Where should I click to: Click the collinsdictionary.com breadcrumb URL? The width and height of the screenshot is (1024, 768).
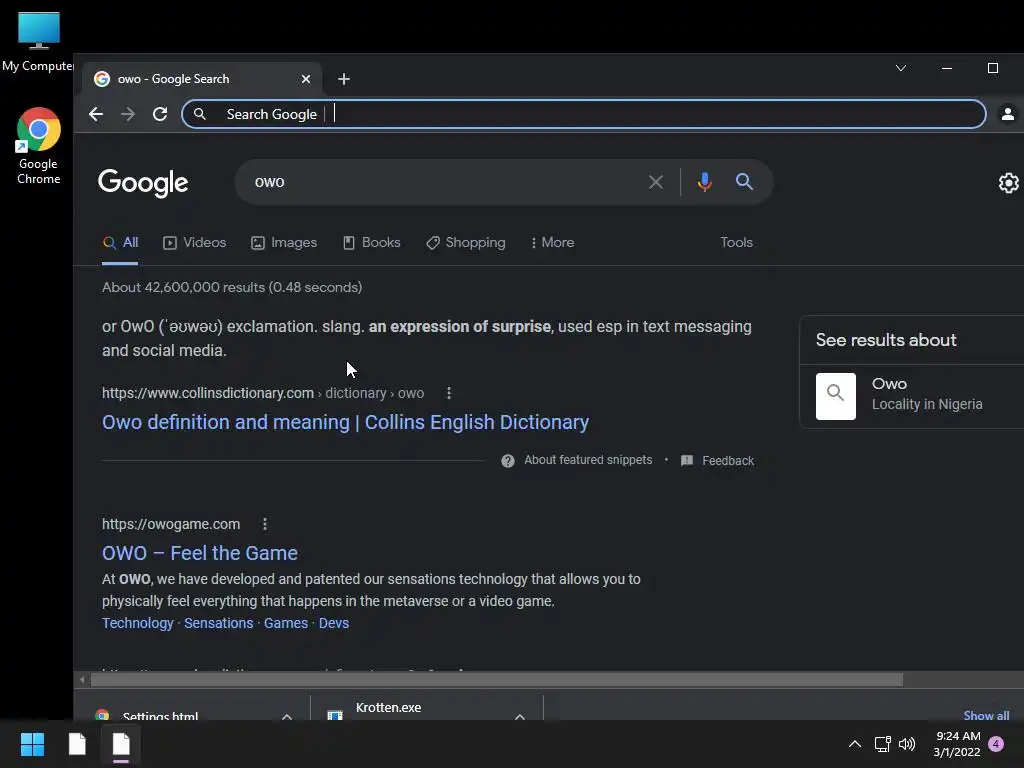click(x=263, y=393)
